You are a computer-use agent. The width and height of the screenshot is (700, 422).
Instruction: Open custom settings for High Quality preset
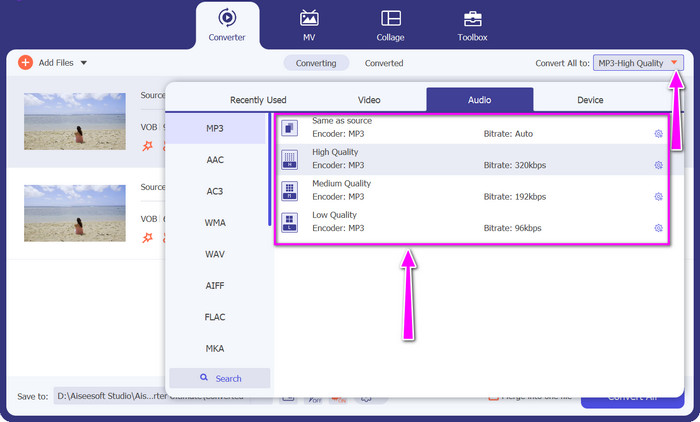[x=658, y=165]
